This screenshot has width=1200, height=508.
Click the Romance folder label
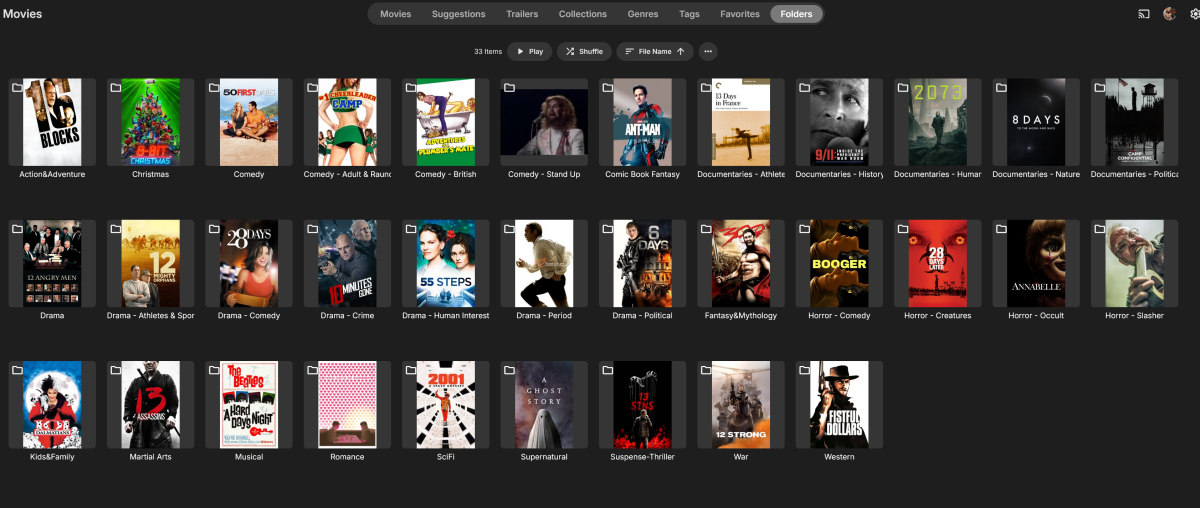[x=347, y=457]
